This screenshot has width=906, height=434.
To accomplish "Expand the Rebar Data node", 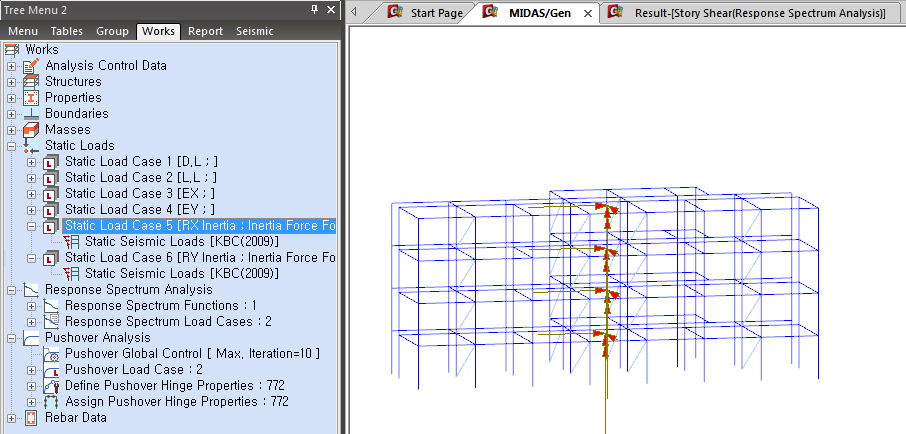I will 12,418.
